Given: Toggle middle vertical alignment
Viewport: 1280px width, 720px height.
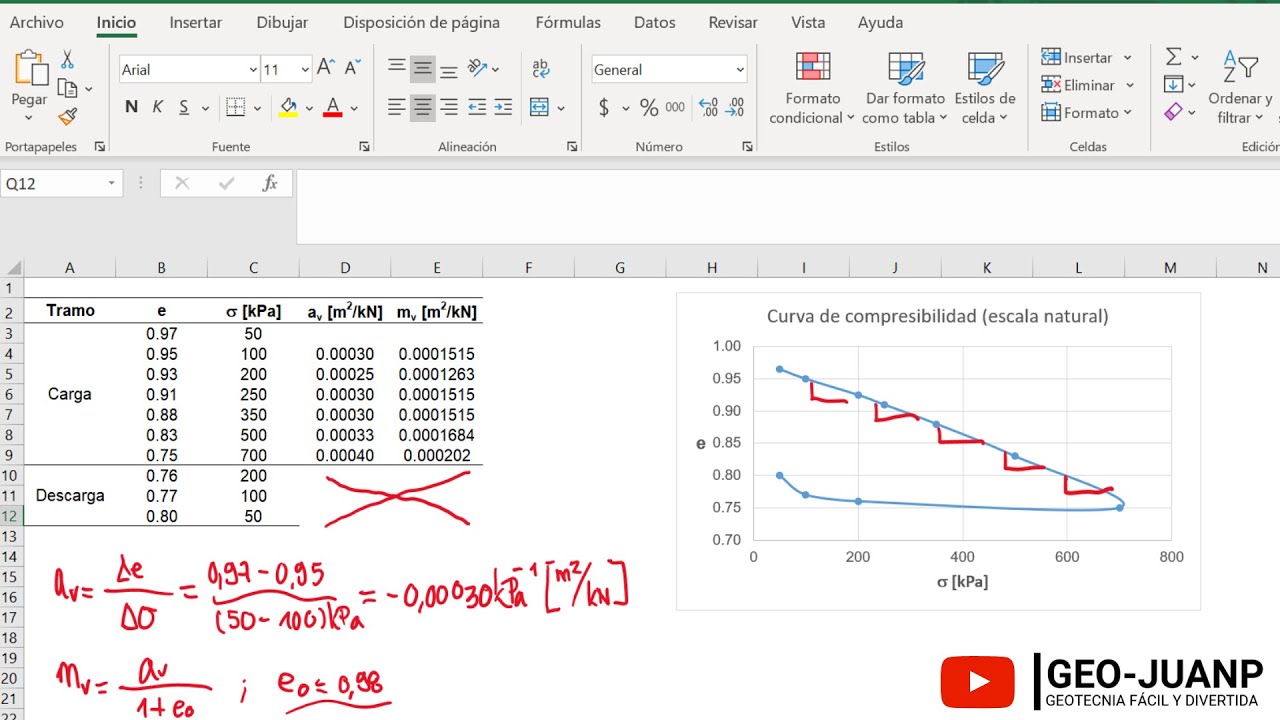Looking at the screenshot, I should [x=423, y=68].
